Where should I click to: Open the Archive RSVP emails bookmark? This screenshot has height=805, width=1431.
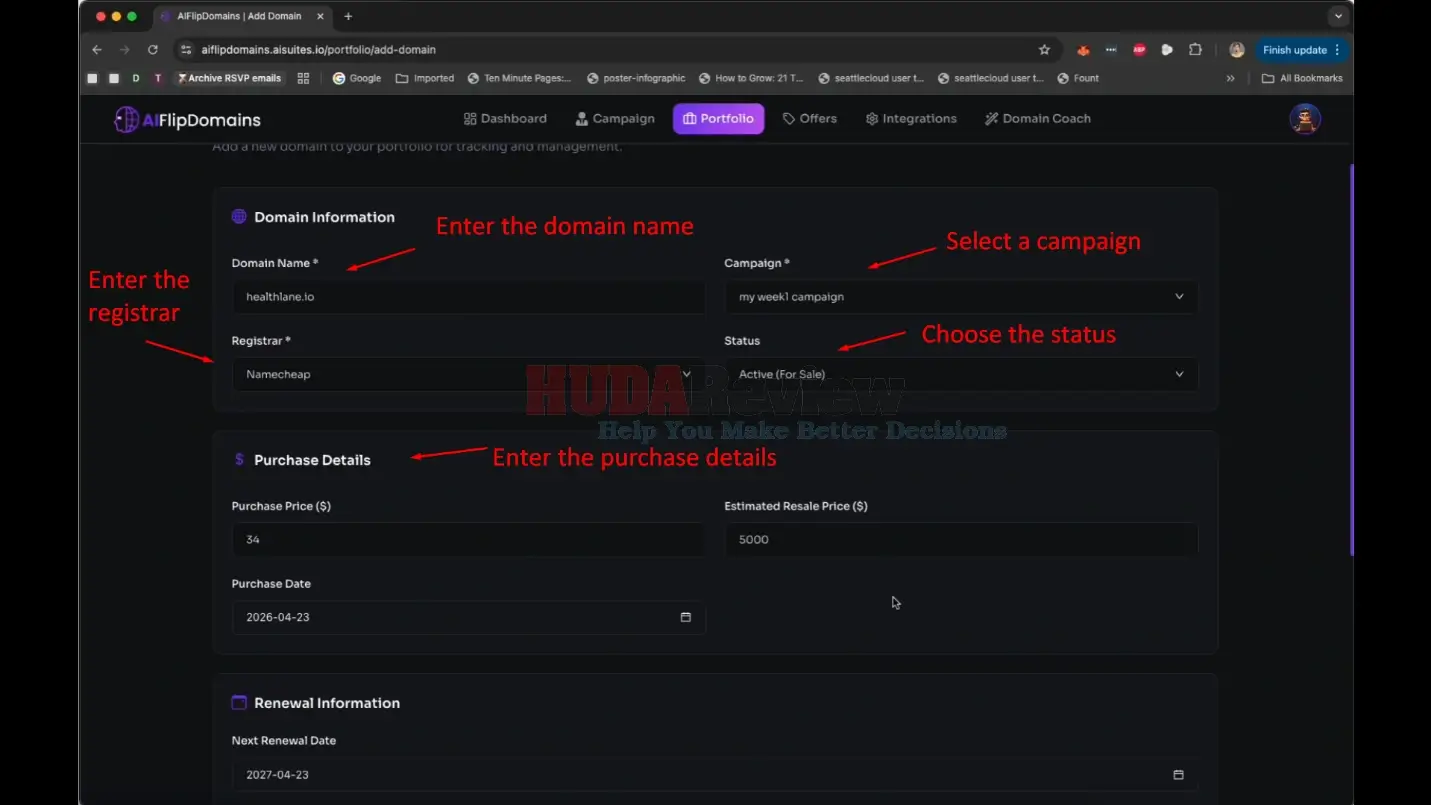pos(229,78)
